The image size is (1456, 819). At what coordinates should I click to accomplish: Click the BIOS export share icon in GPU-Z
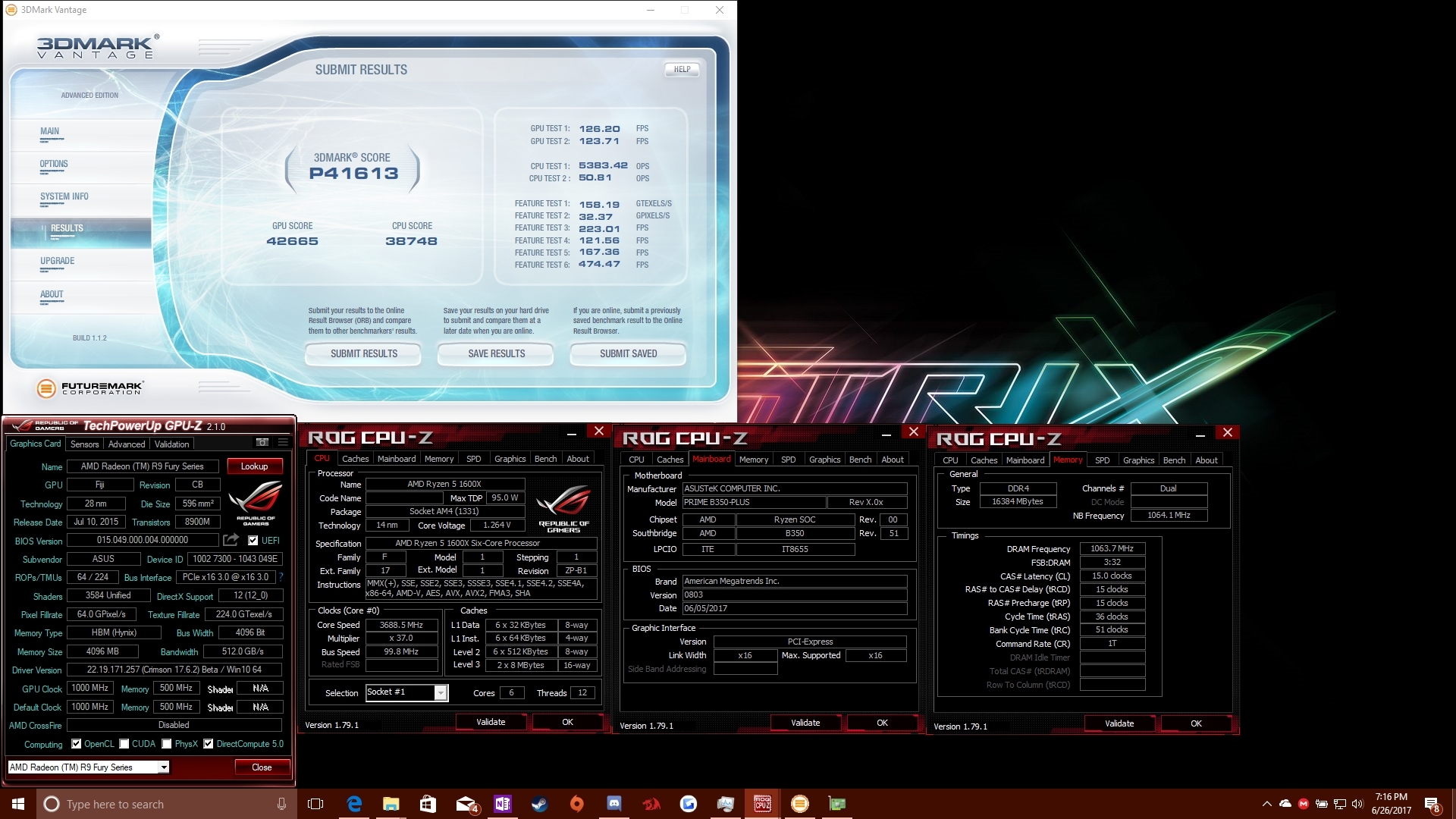pos(231,540)
